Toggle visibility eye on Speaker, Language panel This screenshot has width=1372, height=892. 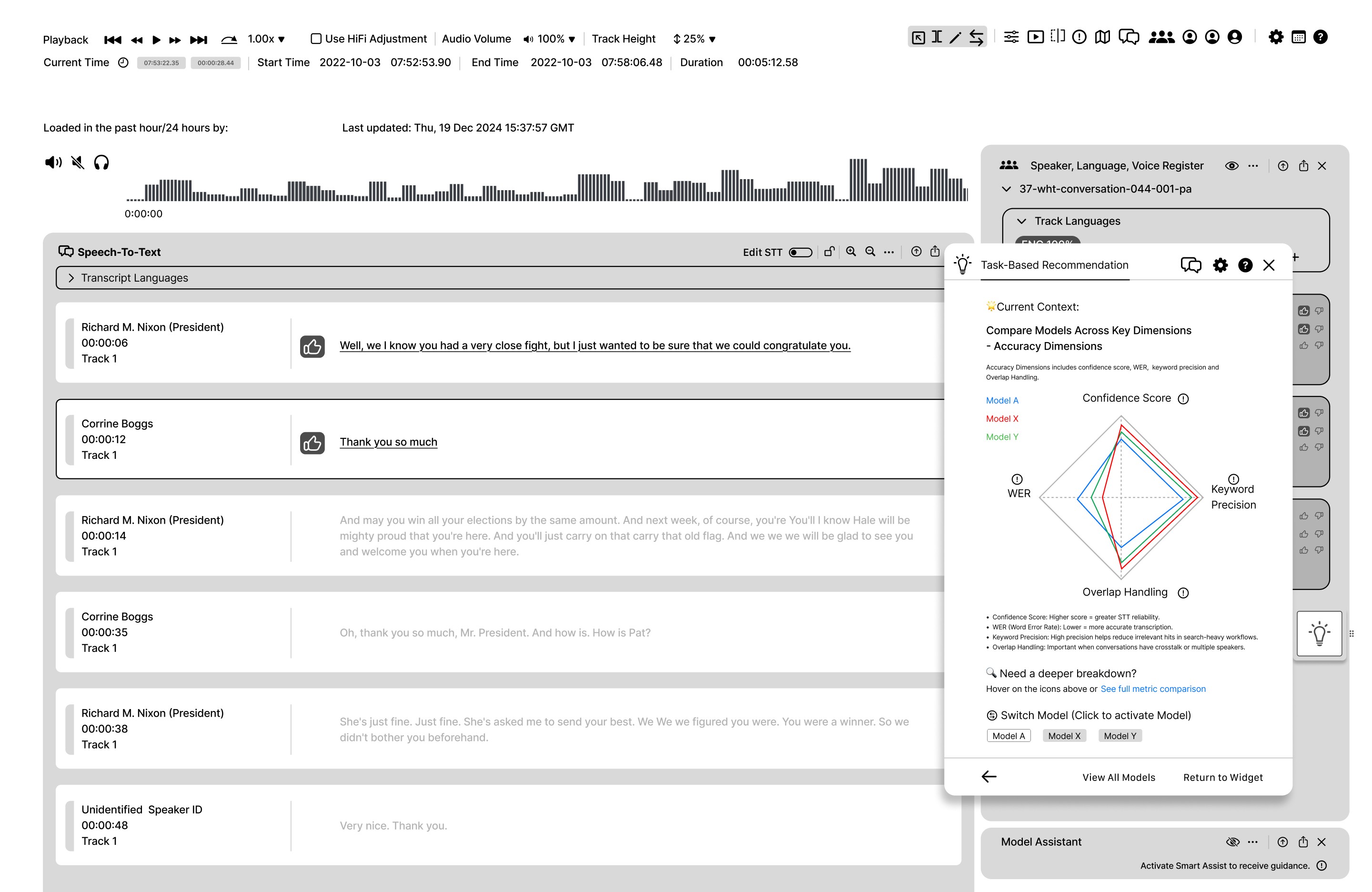click(x=1231, y=166)
